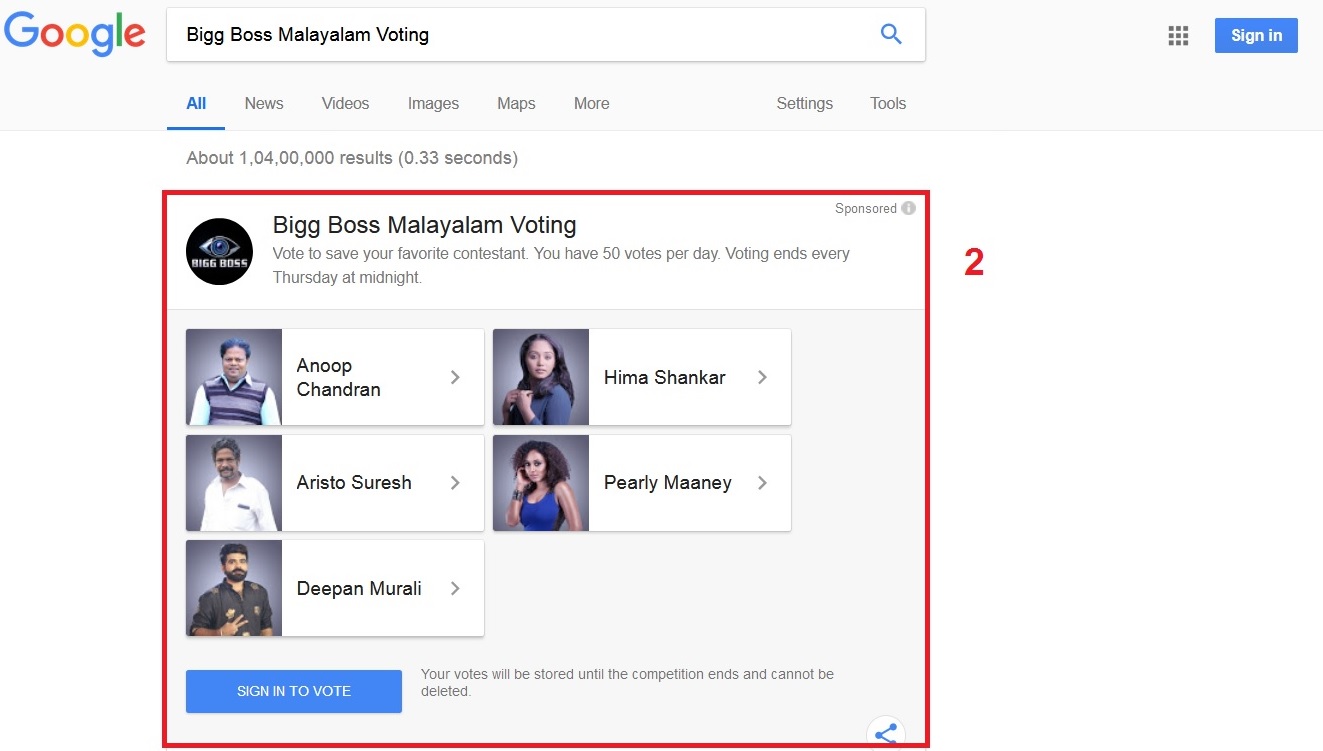Open search Settings
Image resolution: width=1323 pixels, height=751 pixels.
tap(804, 103)
